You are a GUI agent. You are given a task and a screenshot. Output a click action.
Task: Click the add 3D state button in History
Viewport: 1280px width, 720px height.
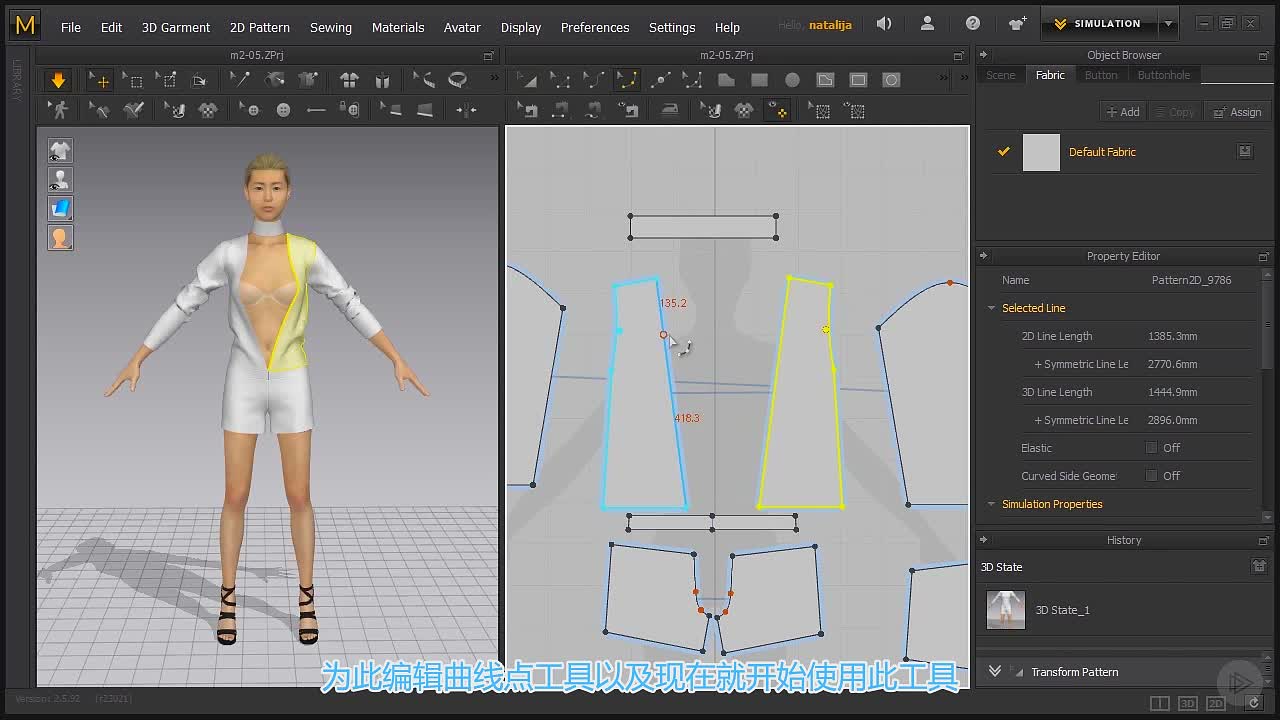[x=1259, y=566]
